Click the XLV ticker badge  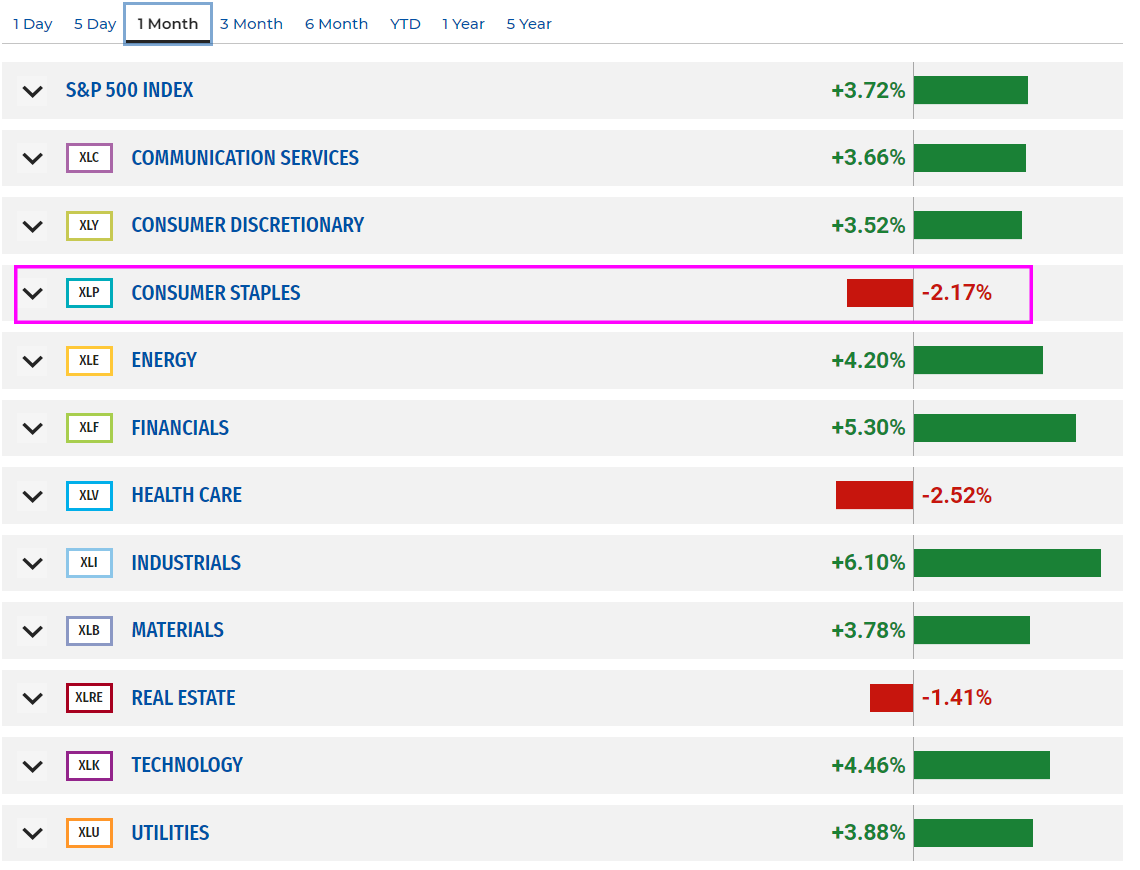[x=89, y=496]
